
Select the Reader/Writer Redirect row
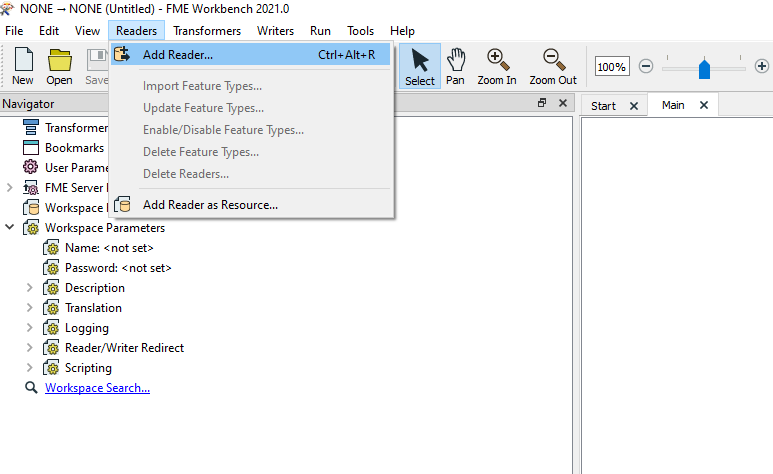coord(124,348)
